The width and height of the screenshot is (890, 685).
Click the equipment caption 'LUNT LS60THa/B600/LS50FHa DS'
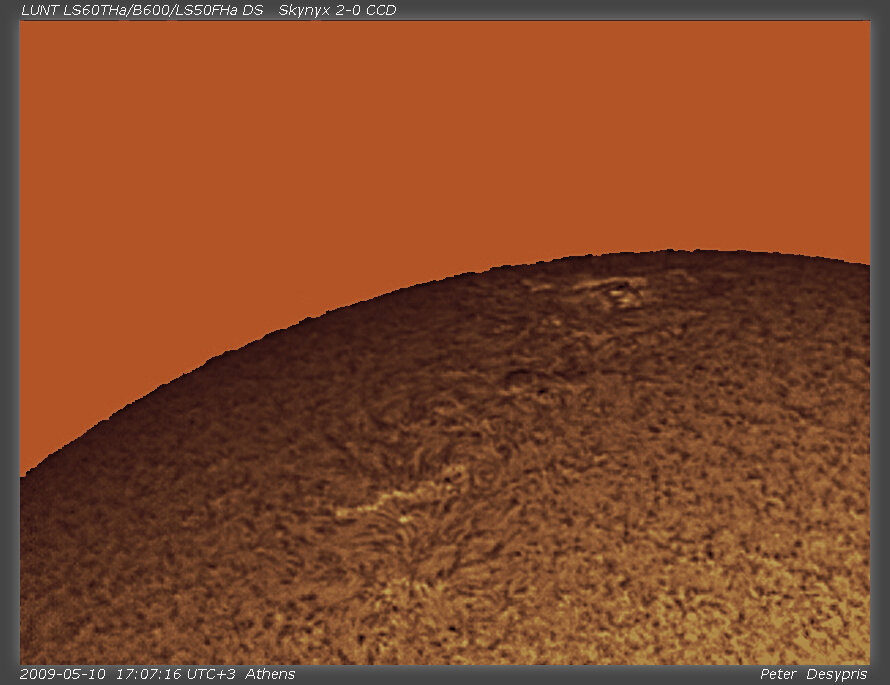142,10
